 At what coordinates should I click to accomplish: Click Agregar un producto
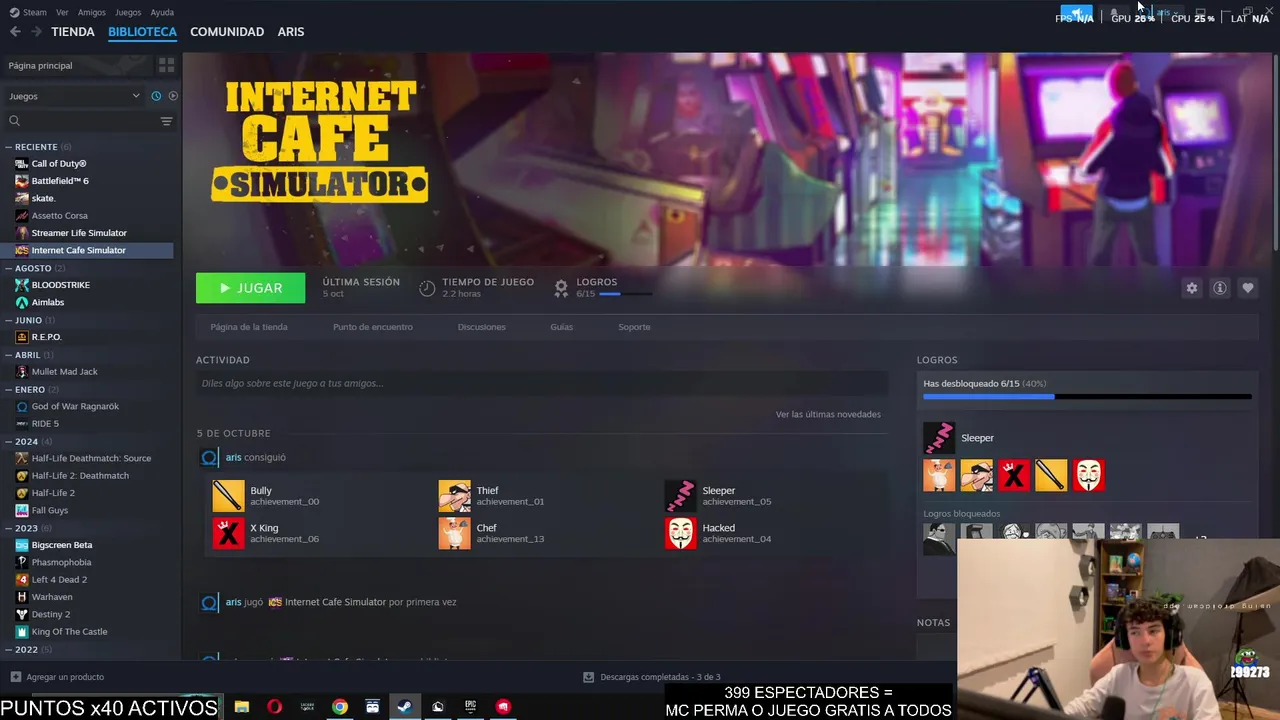pyautogui.click(x=56, y=677)
